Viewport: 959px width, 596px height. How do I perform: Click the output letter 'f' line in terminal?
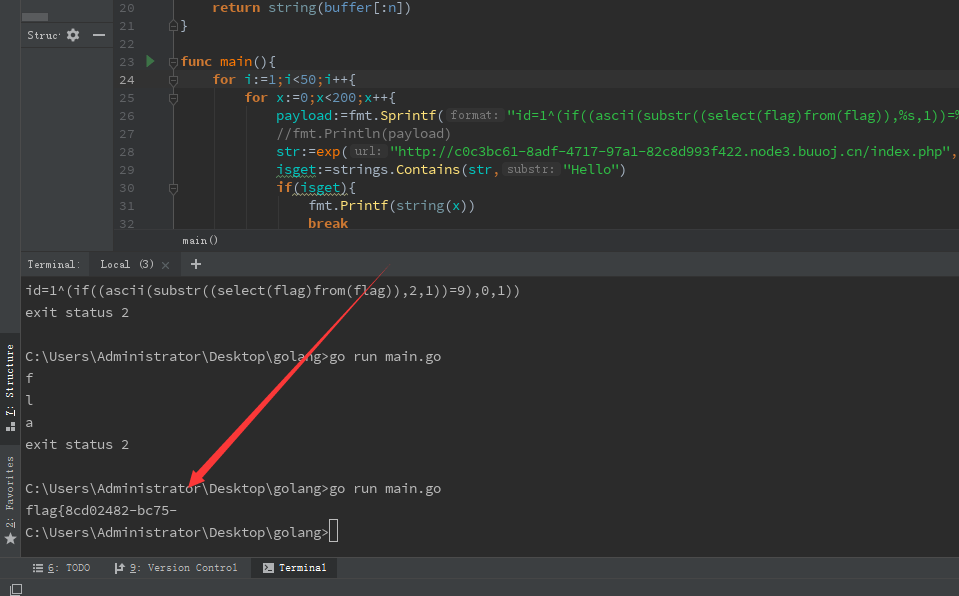pyautogui.click(x=29, y=378)
